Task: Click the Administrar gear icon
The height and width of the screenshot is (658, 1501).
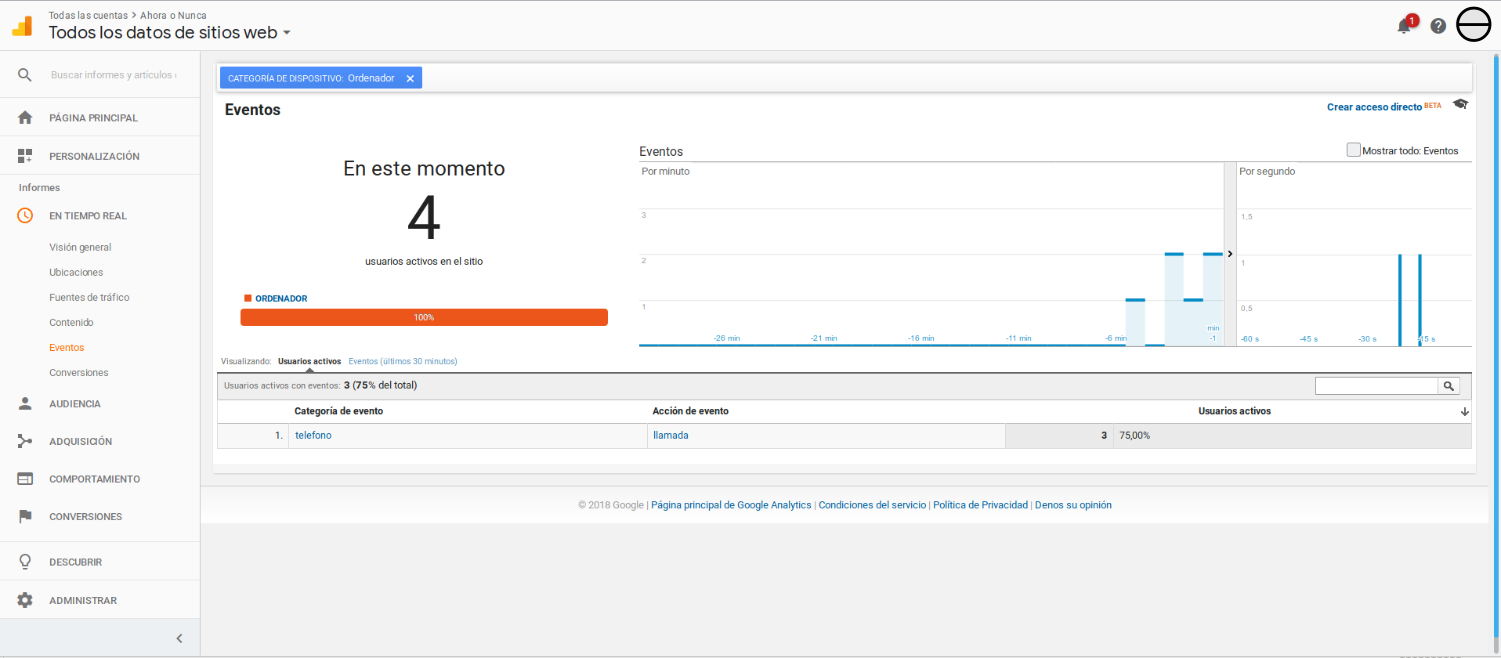Action: [x=26, y=601]
